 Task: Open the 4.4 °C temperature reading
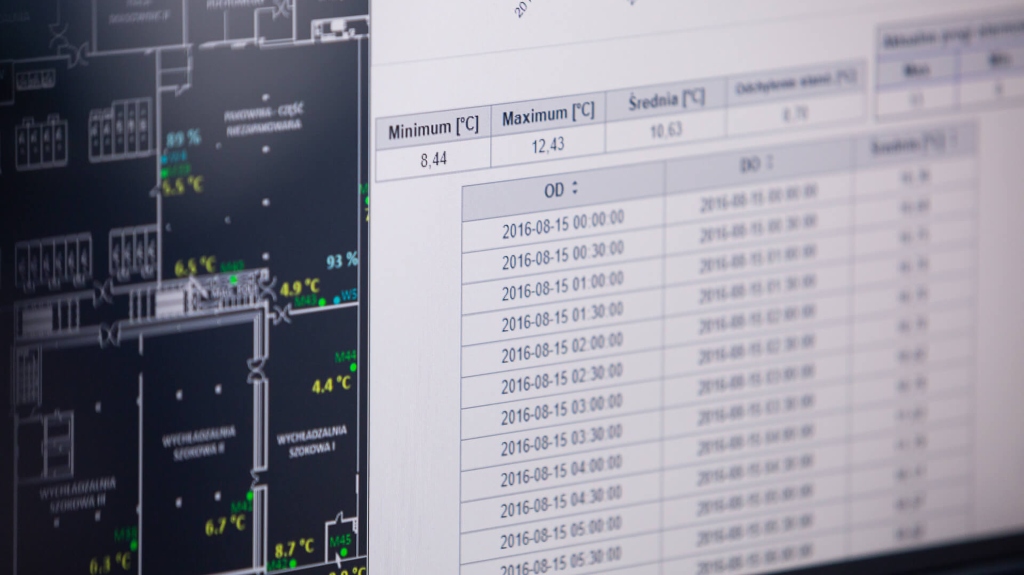[x=331, y=384]
